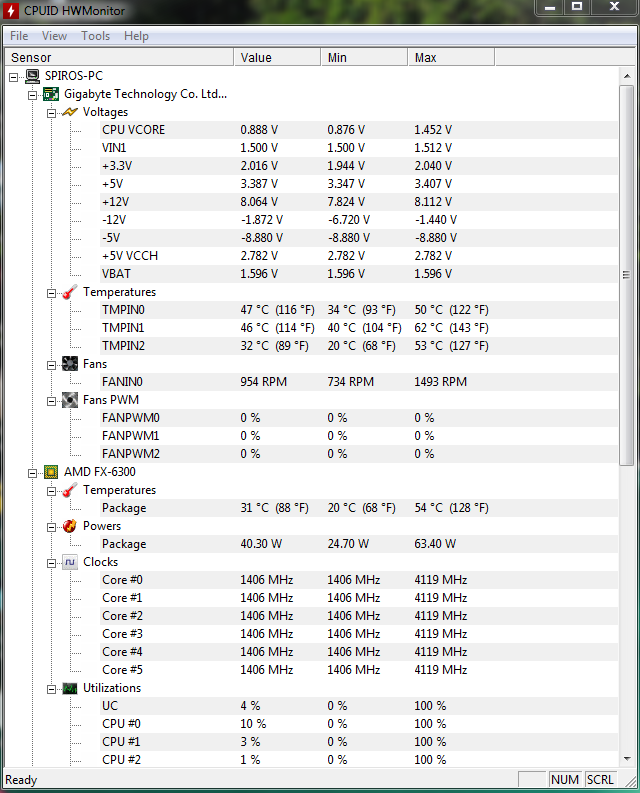Click the scrollbar up arrow
640x793 pixels.
point(627,76)
